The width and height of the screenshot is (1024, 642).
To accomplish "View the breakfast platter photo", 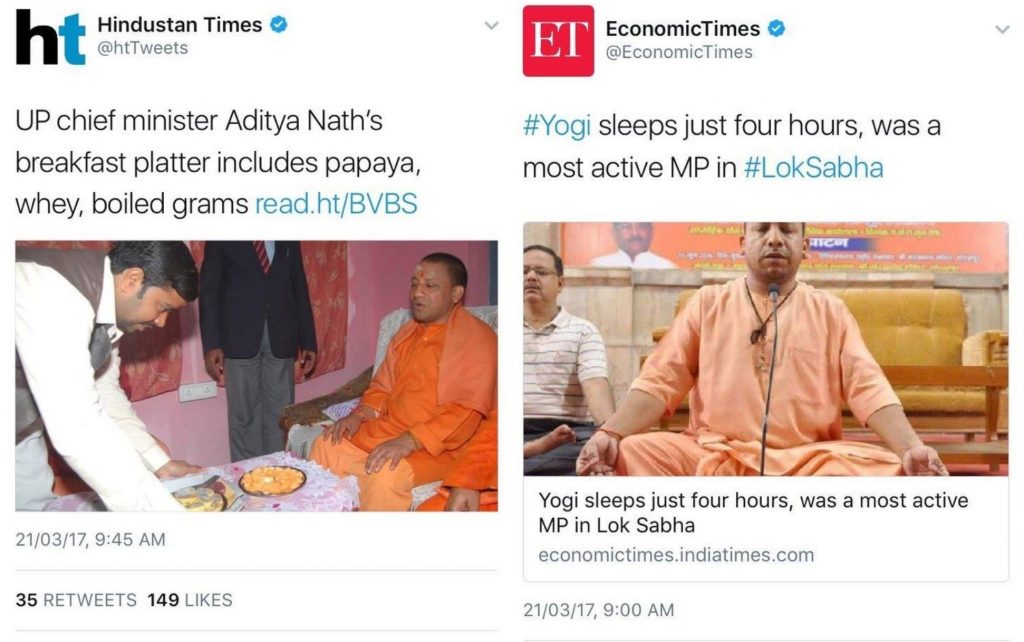I will pyautogui.click(x=257, y=376).
